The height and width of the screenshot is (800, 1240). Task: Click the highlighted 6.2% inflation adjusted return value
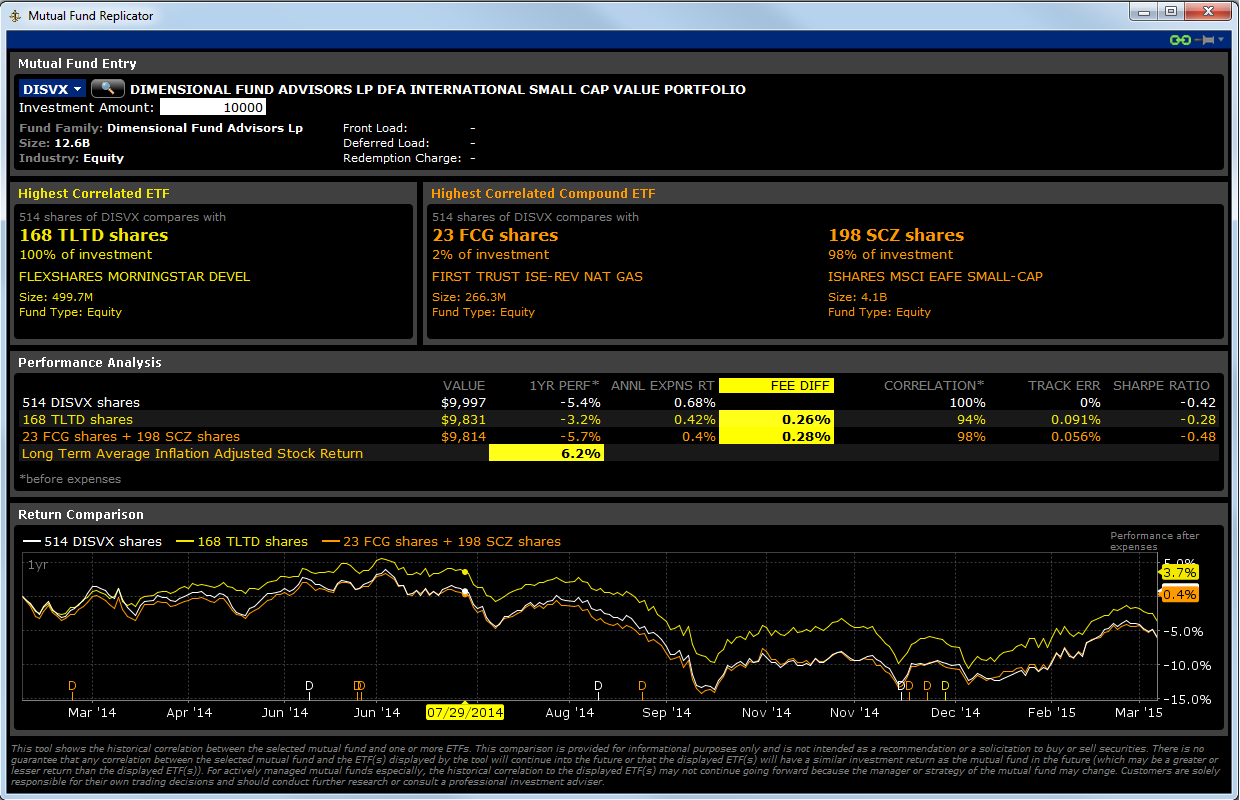point(546,454)
